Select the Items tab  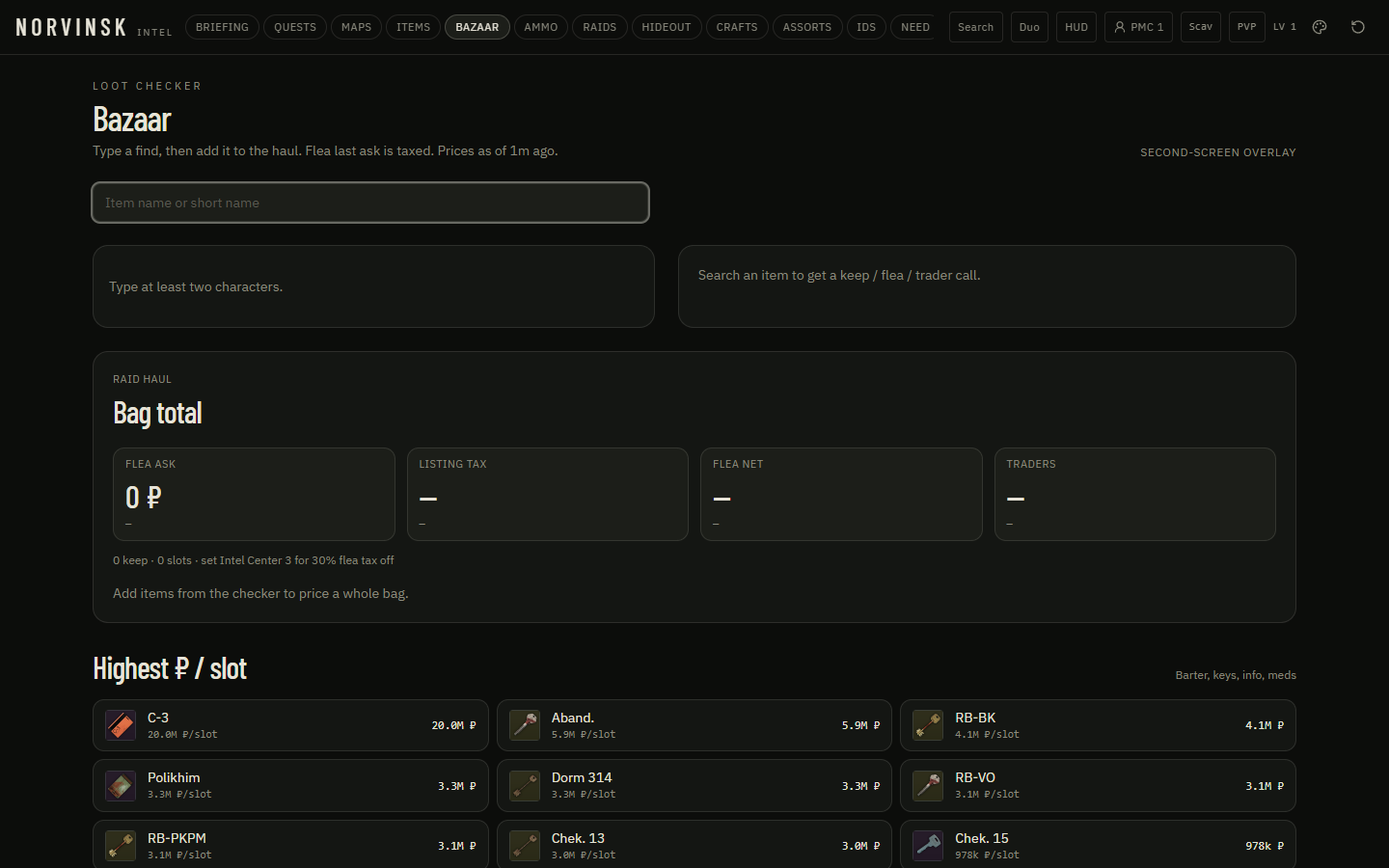click(414, 27)
